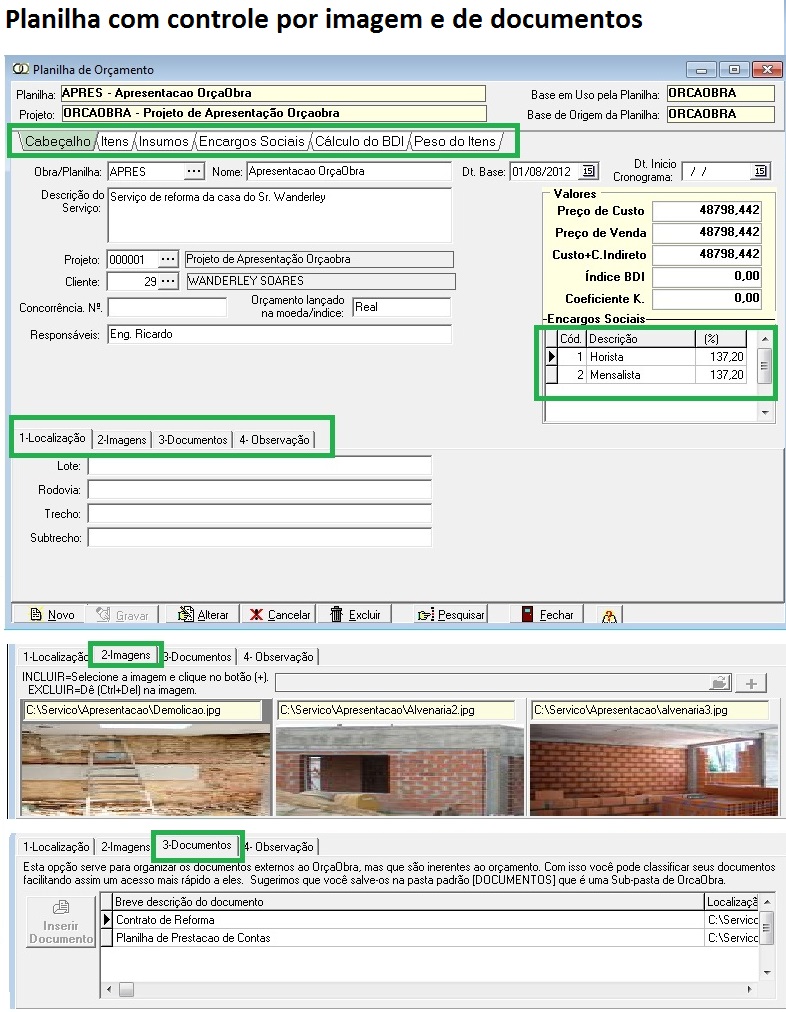Click the documents list horizontal scrollbar
The image size is (786, 1012).
pyautogui.click(x=430, y=989)
